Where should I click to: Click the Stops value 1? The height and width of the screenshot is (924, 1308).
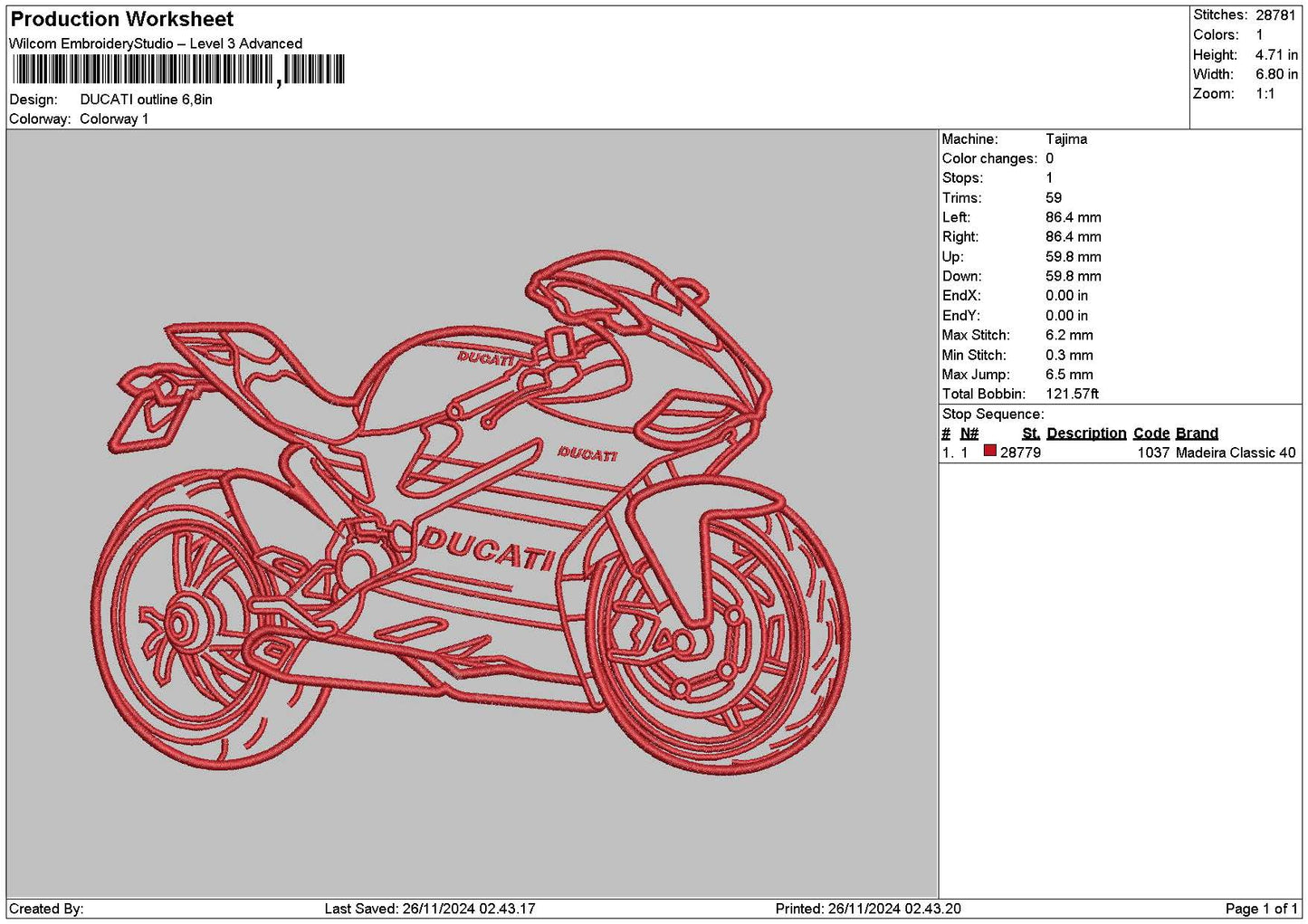(x=1049, y=178)
